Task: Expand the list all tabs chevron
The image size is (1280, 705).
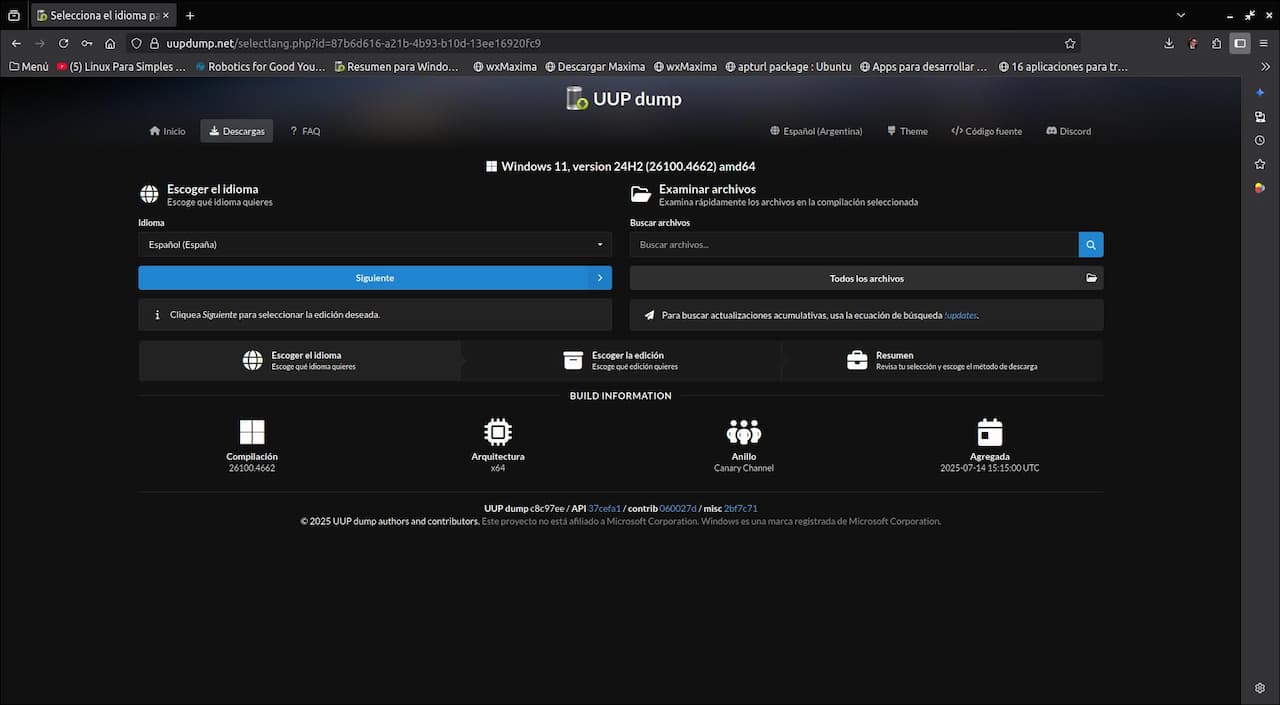Action: point(1180,15)
